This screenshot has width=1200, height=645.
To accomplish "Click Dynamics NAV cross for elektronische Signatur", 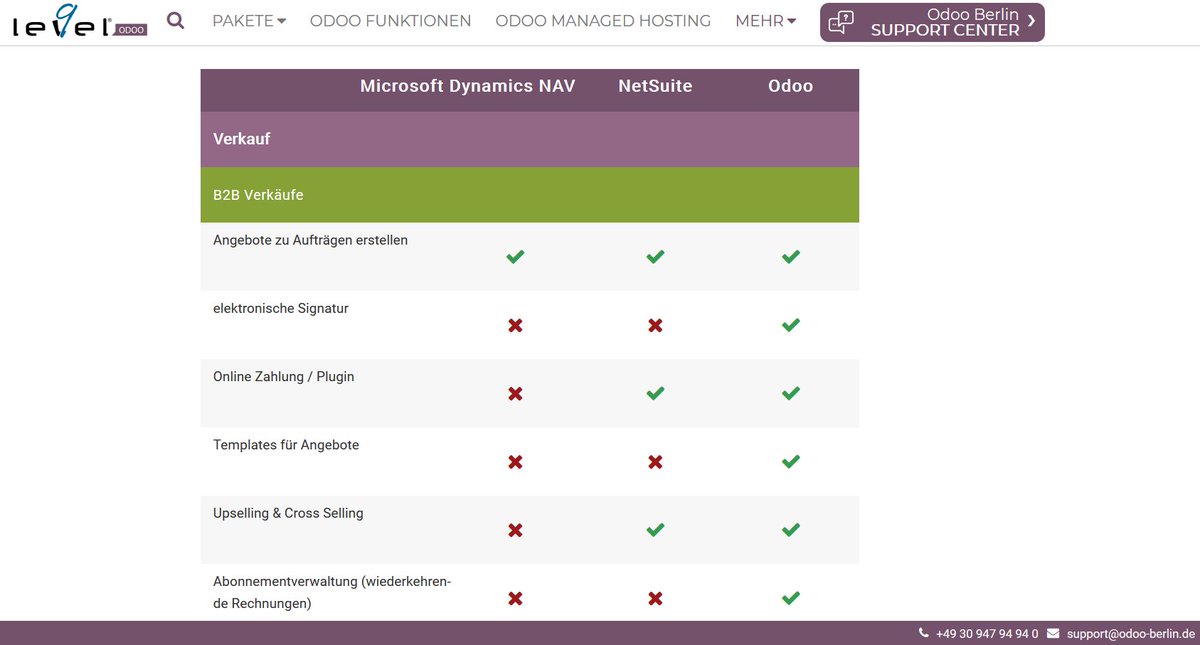I will tap(515, 325).
